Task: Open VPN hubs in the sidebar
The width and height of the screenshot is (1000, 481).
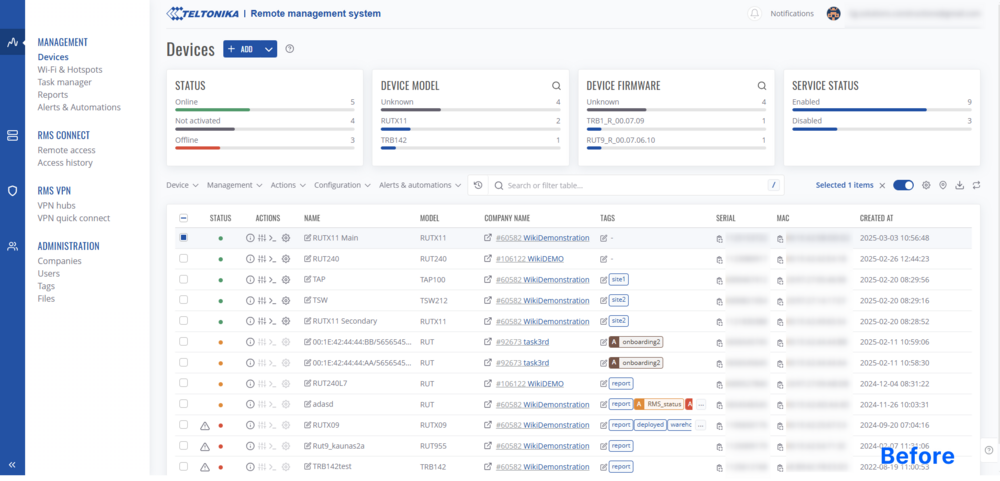Action: click(57, 205)
